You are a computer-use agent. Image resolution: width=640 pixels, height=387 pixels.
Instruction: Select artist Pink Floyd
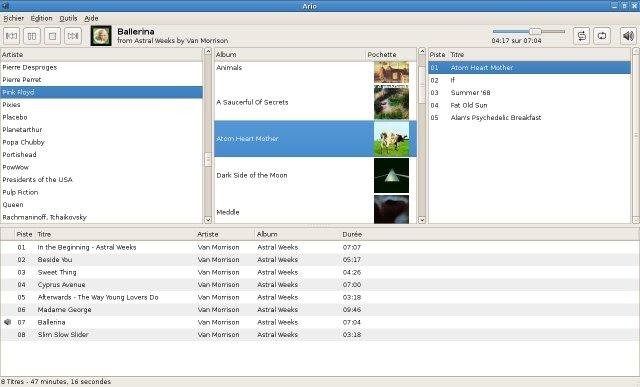click(x=101, y=92)
